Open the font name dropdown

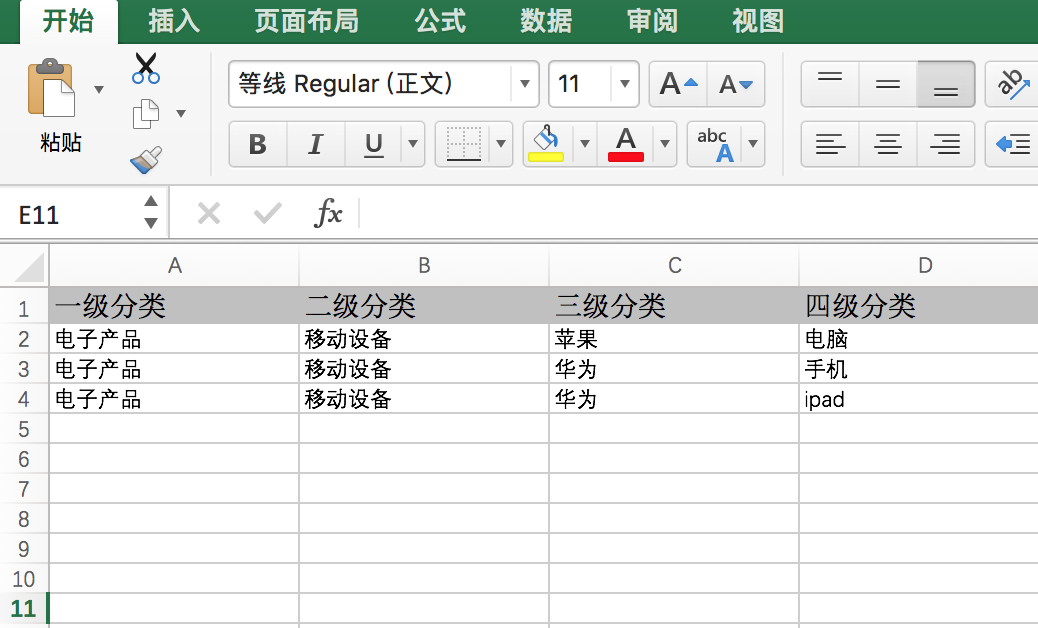(x=524, y=84)
